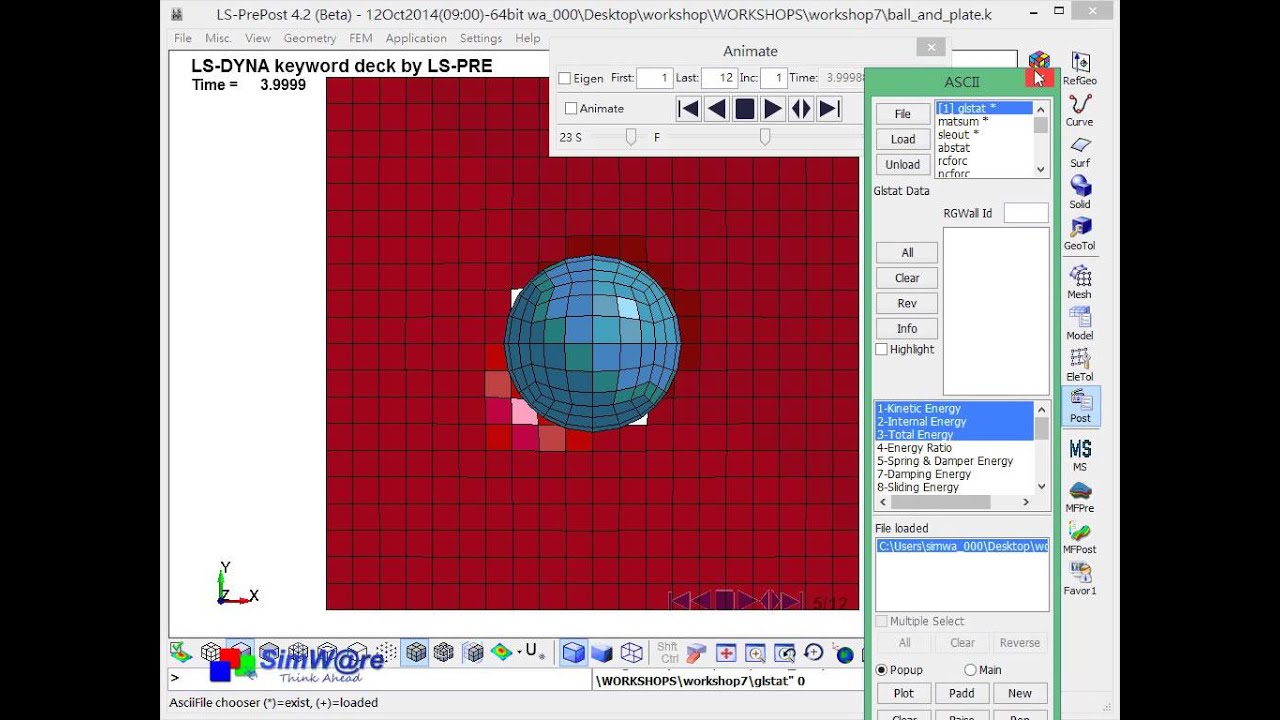1280x720 pixels.
Task: Click the Shft Ctrl toggle in bottom toolbar
Action: tap(668, 653)
